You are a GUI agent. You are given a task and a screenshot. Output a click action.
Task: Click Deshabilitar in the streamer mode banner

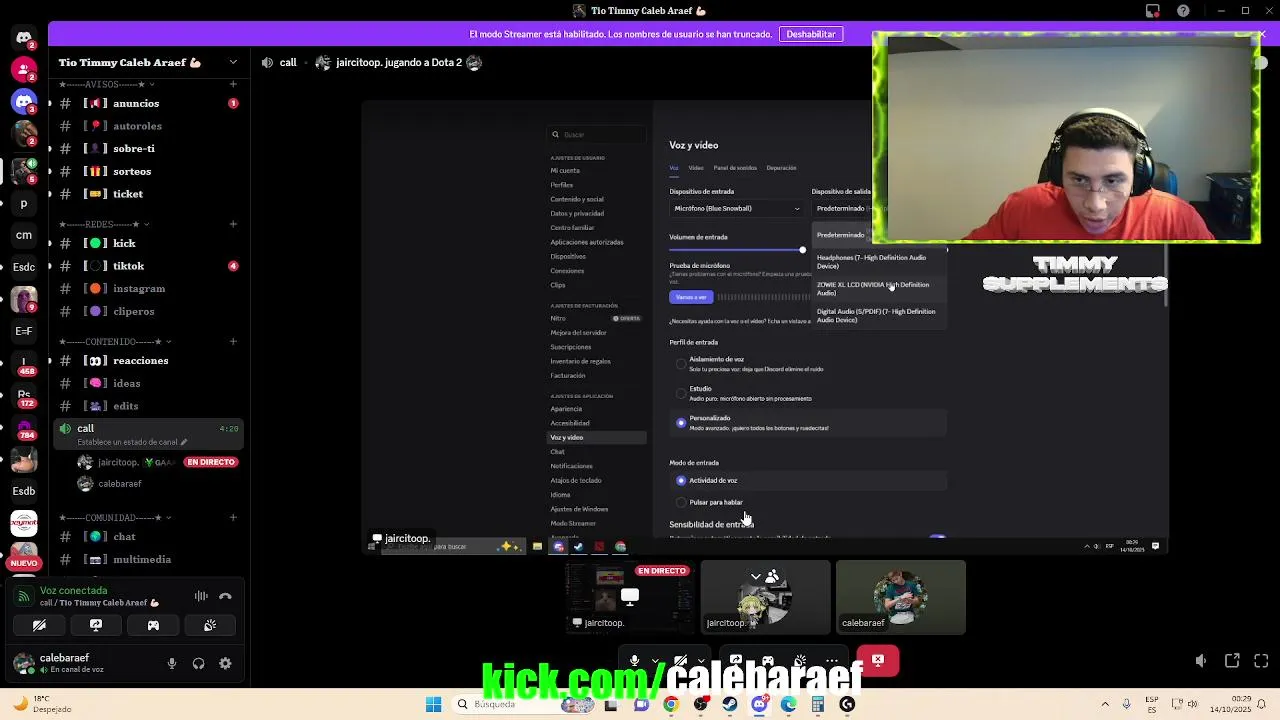pyautogui.click(x=811, y=34)
